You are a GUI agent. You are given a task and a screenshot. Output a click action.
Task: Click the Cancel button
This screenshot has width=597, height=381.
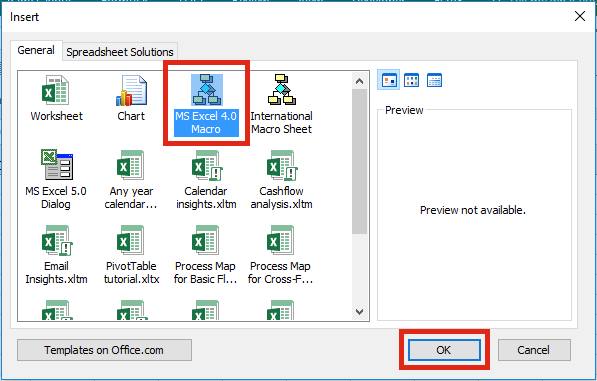tap(534, 350)
